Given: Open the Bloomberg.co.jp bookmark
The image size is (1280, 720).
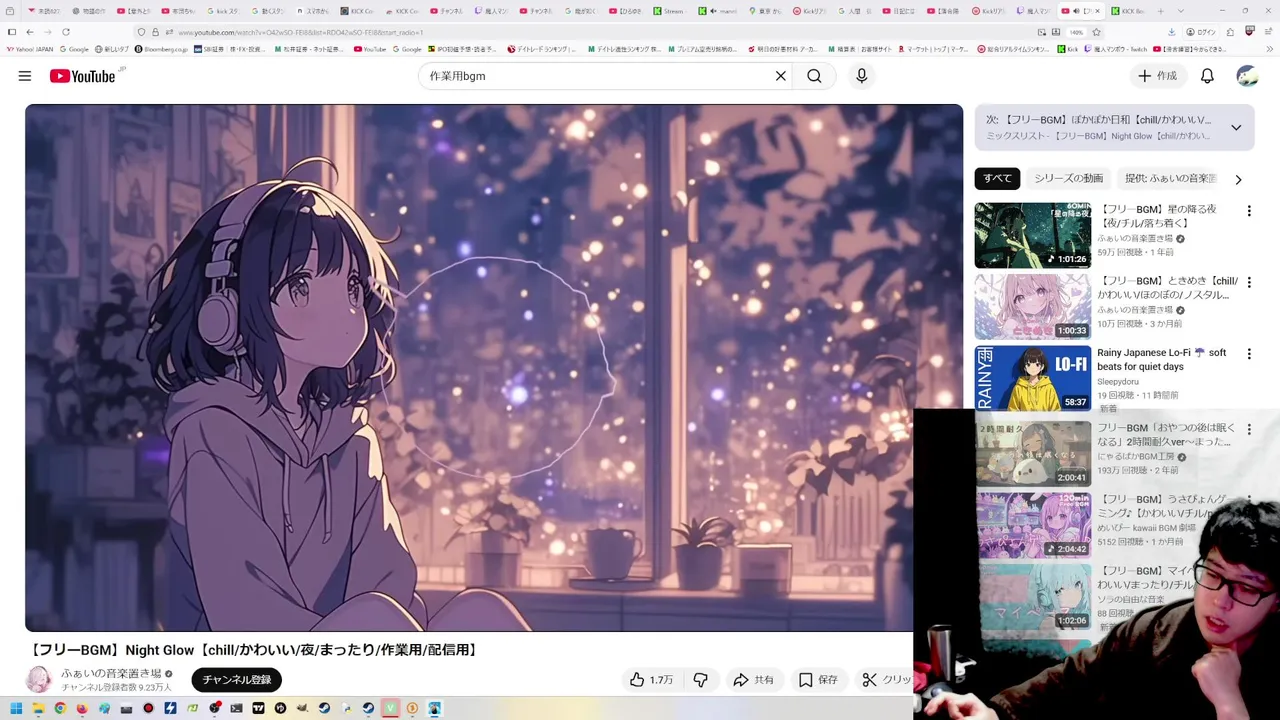Looking at the screenshot, I should pyautogui.click(x=161, y=49).
